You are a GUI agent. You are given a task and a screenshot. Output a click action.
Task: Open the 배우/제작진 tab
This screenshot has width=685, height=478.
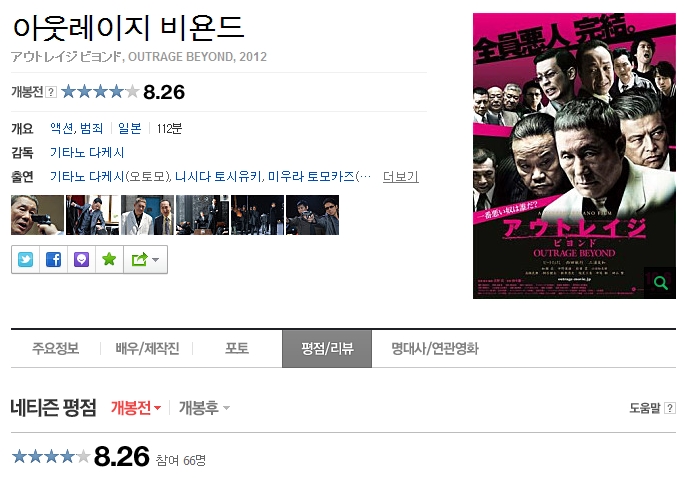(147, 349)
